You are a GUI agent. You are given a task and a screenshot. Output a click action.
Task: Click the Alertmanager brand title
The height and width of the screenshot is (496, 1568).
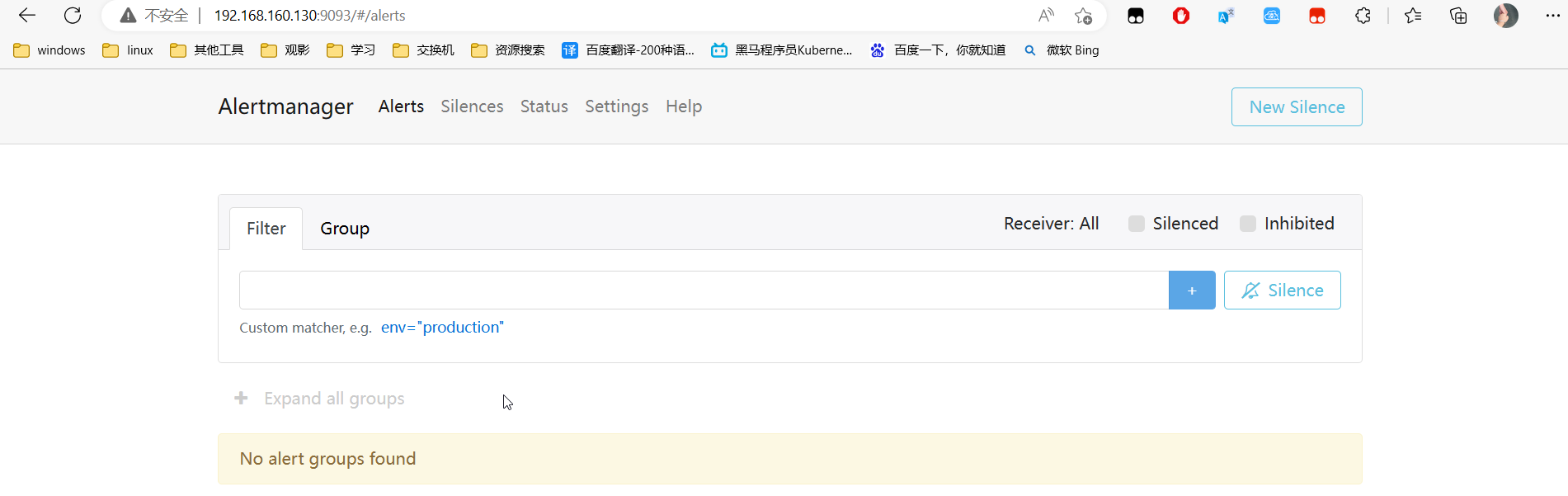285,106
